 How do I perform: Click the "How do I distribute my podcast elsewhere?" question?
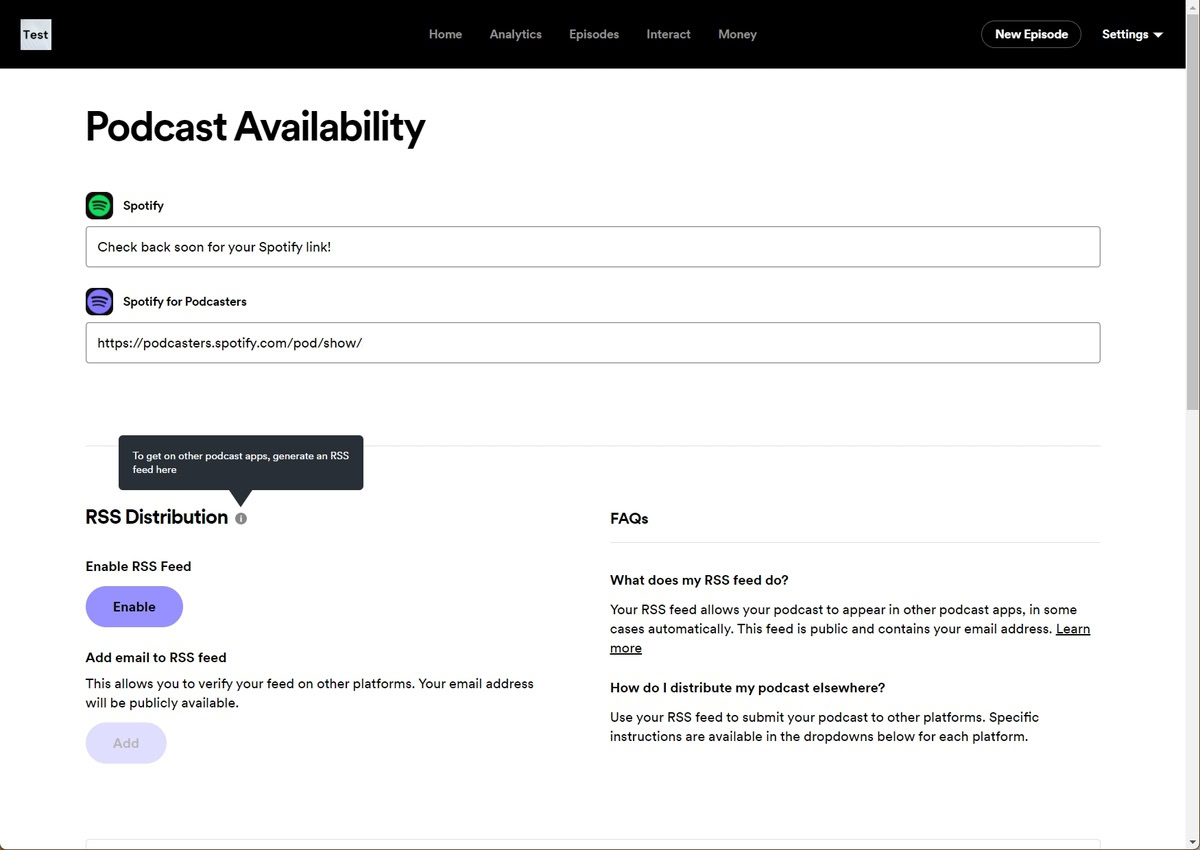click(747, 688)
